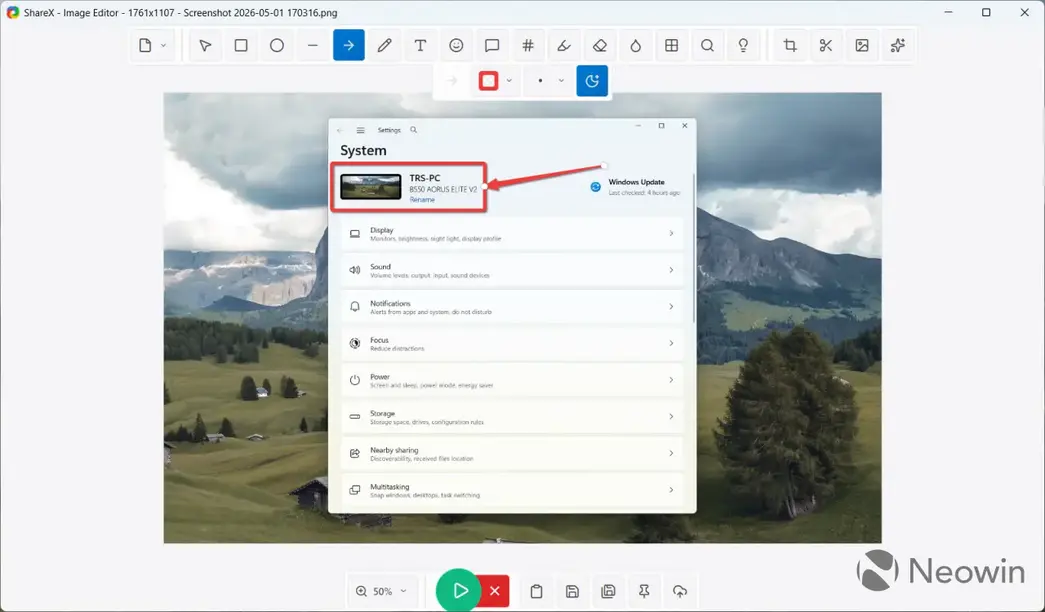Open the emoji sticker tool
This screenshot has width=1045, height=612.
tap(457, 45)
